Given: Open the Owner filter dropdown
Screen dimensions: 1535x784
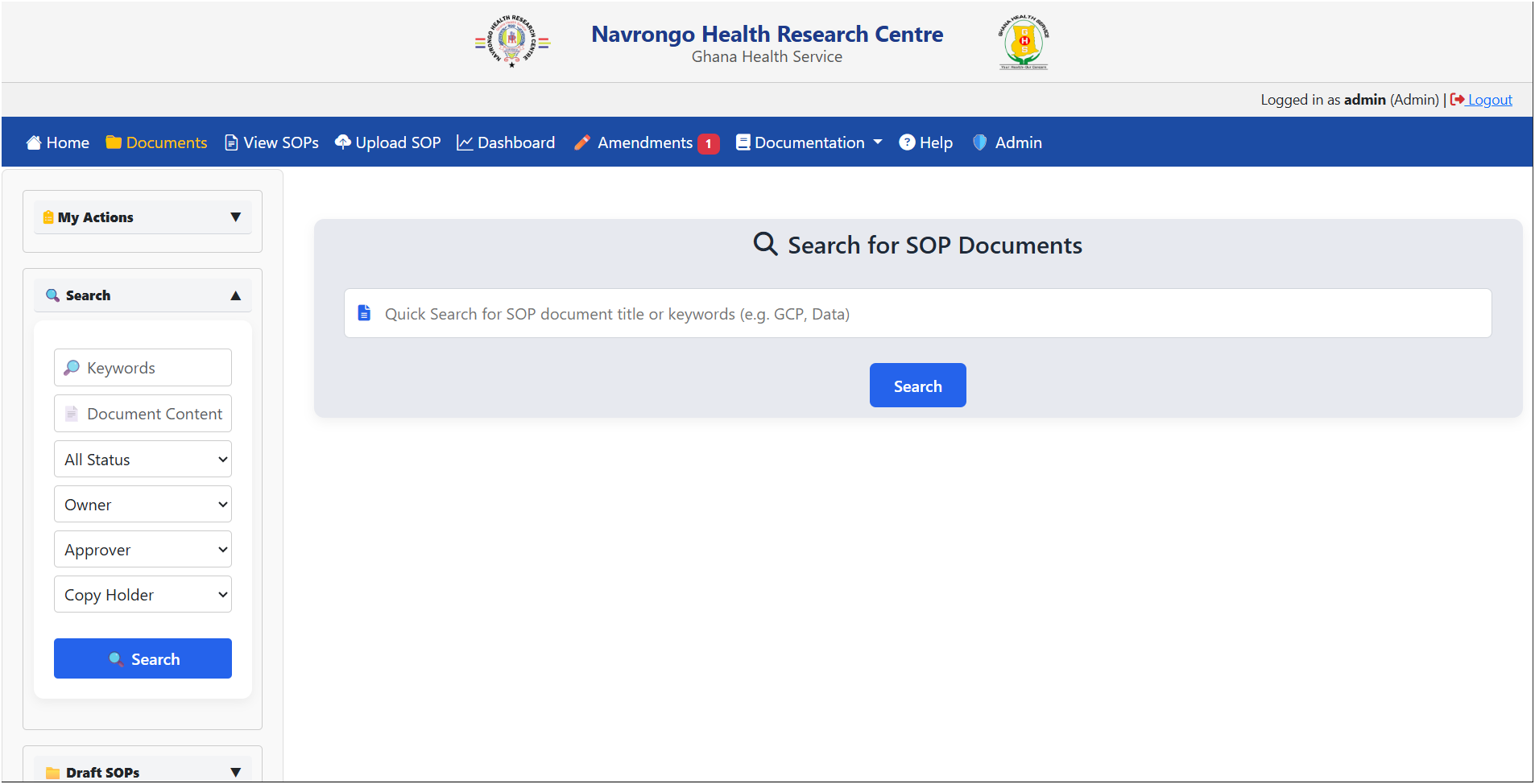Looking at the screenshot, I should click(x=143, y=505).
